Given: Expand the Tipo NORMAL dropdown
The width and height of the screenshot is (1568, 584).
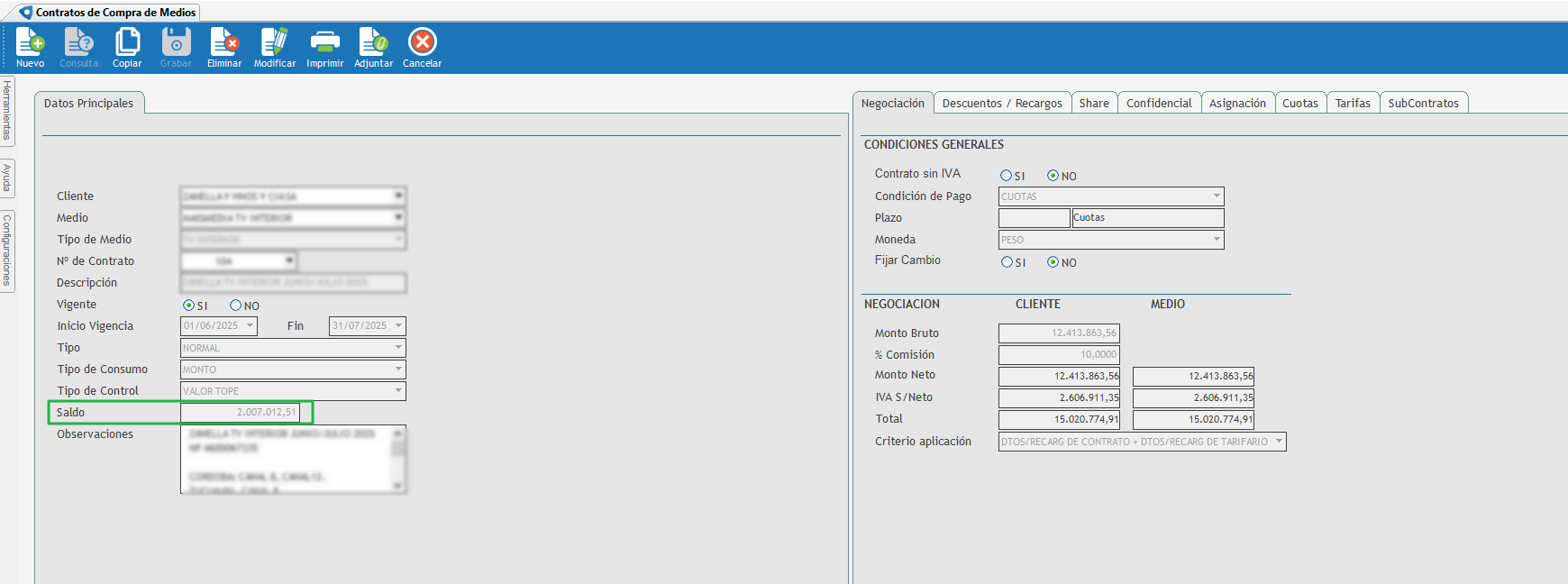Looking at the screenshot, I should pyautogui.click(x=398, y=347).
